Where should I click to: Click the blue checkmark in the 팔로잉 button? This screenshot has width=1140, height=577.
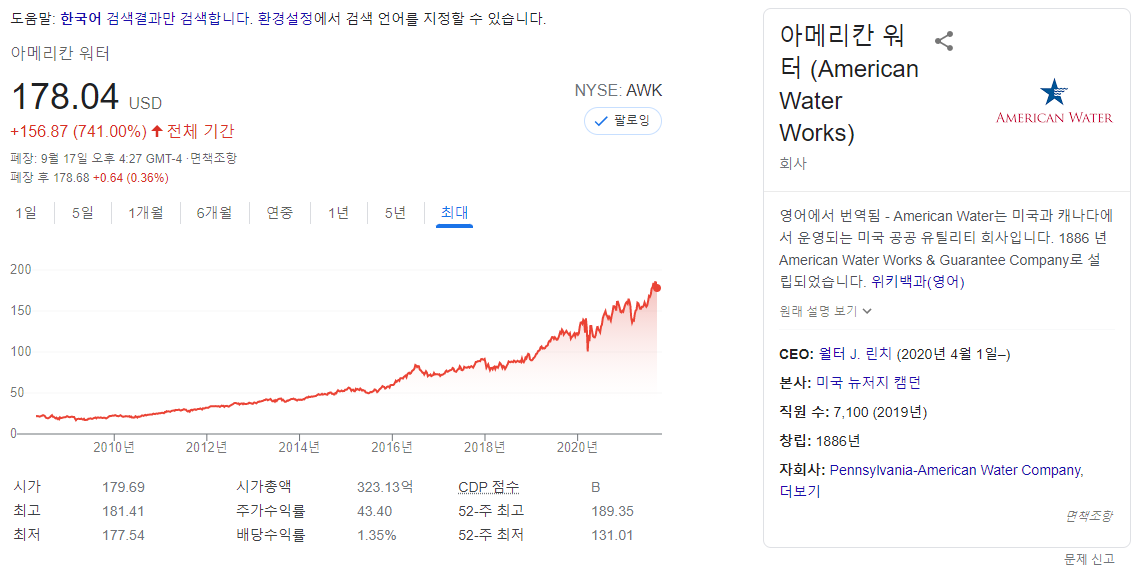[x=600, y=120]
